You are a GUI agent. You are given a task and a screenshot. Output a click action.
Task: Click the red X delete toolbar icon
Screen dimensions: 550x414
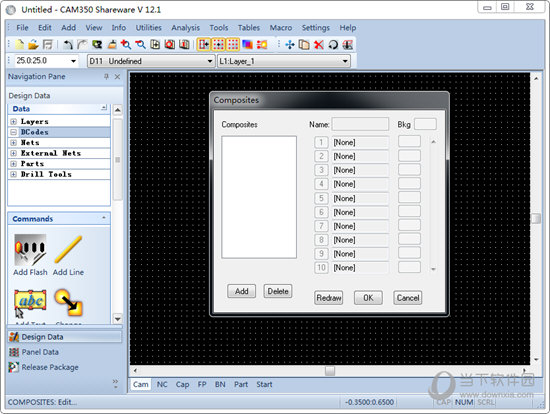(318, 45)
